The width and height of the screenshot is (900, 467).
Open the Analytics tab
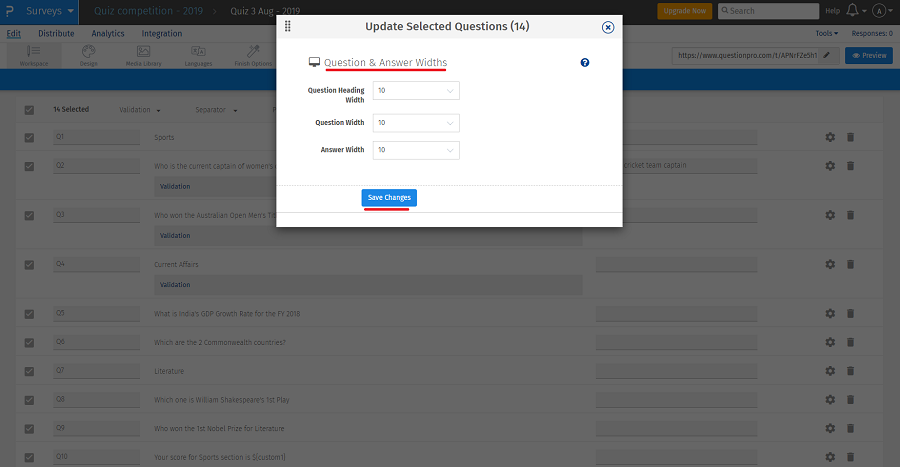[x=108, y=34]
